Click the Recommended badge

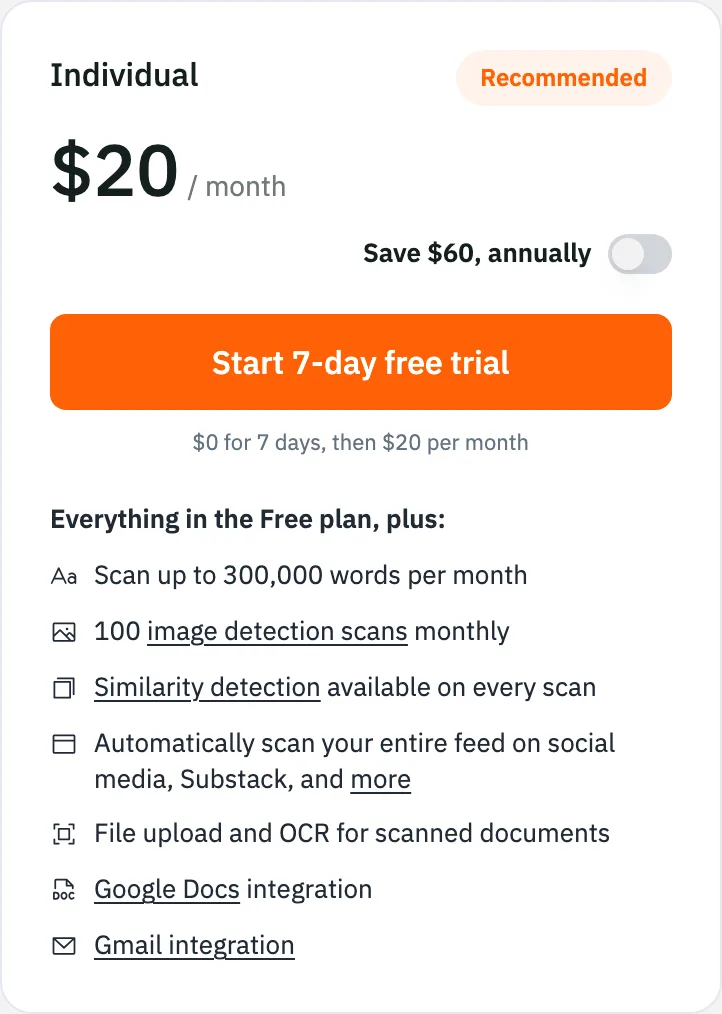[564, 78]
